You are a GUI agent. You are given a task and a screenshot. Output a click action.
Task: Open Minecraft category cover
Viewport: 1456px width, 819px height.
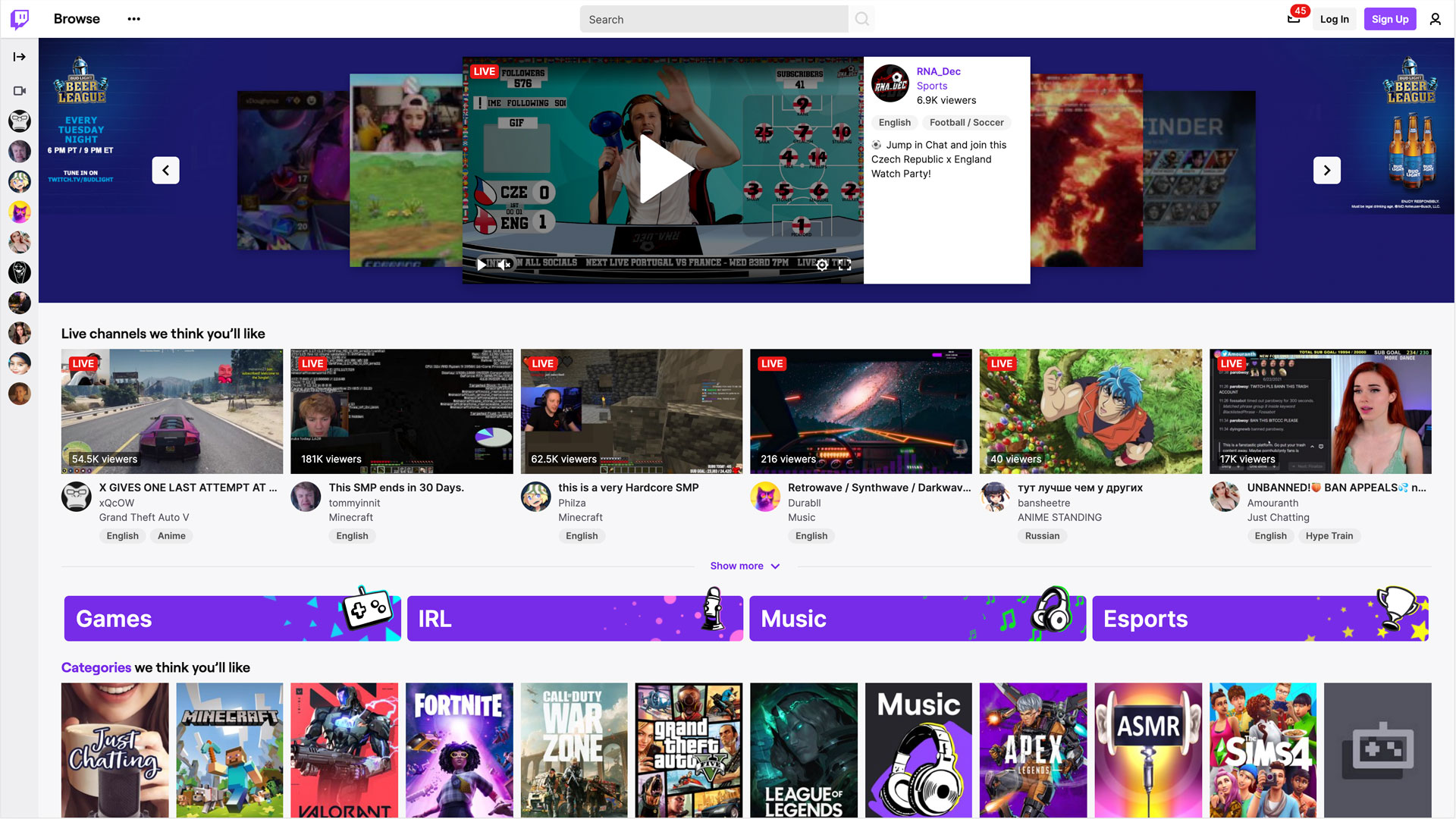[x=230, y=750]
